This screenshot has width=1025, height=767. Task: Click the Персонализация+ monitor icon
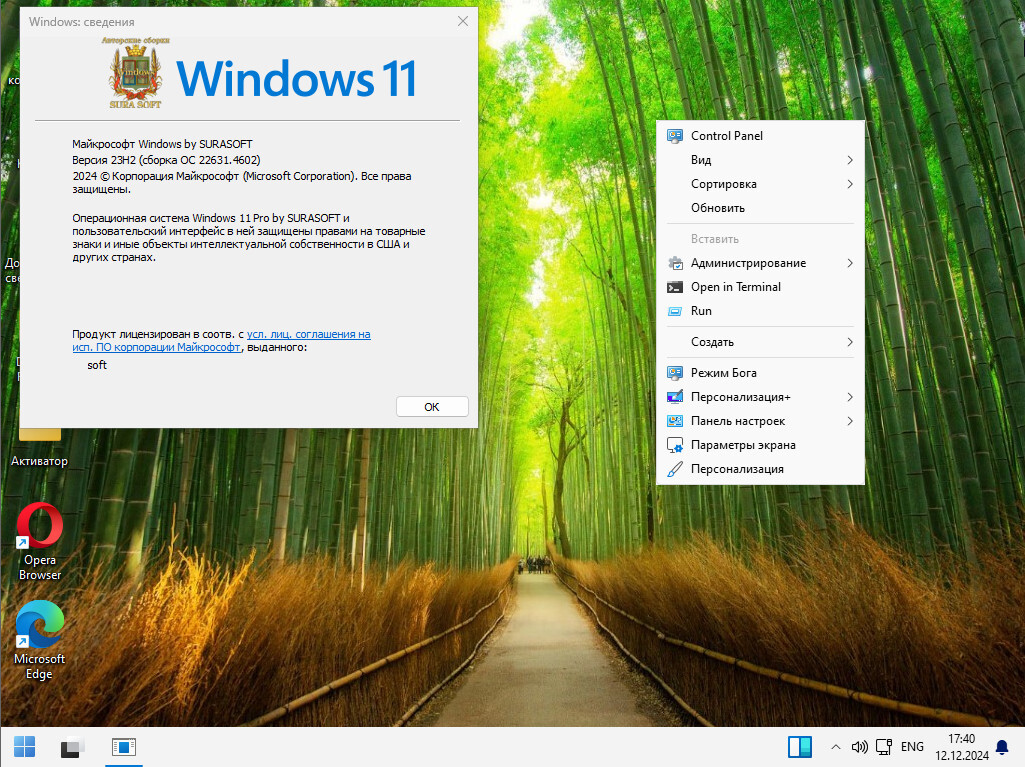(x=675, y=397)
